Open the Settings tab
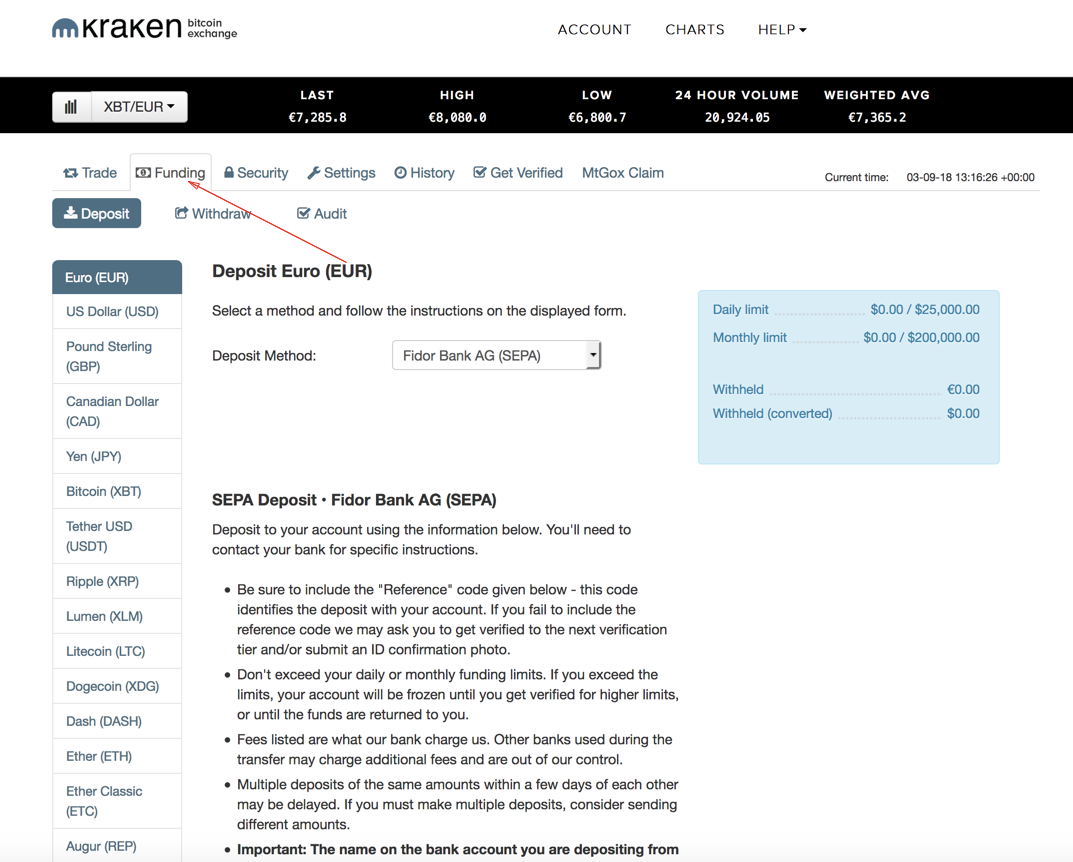Viewport: 1073px width, 862px height. pos(341,173)
